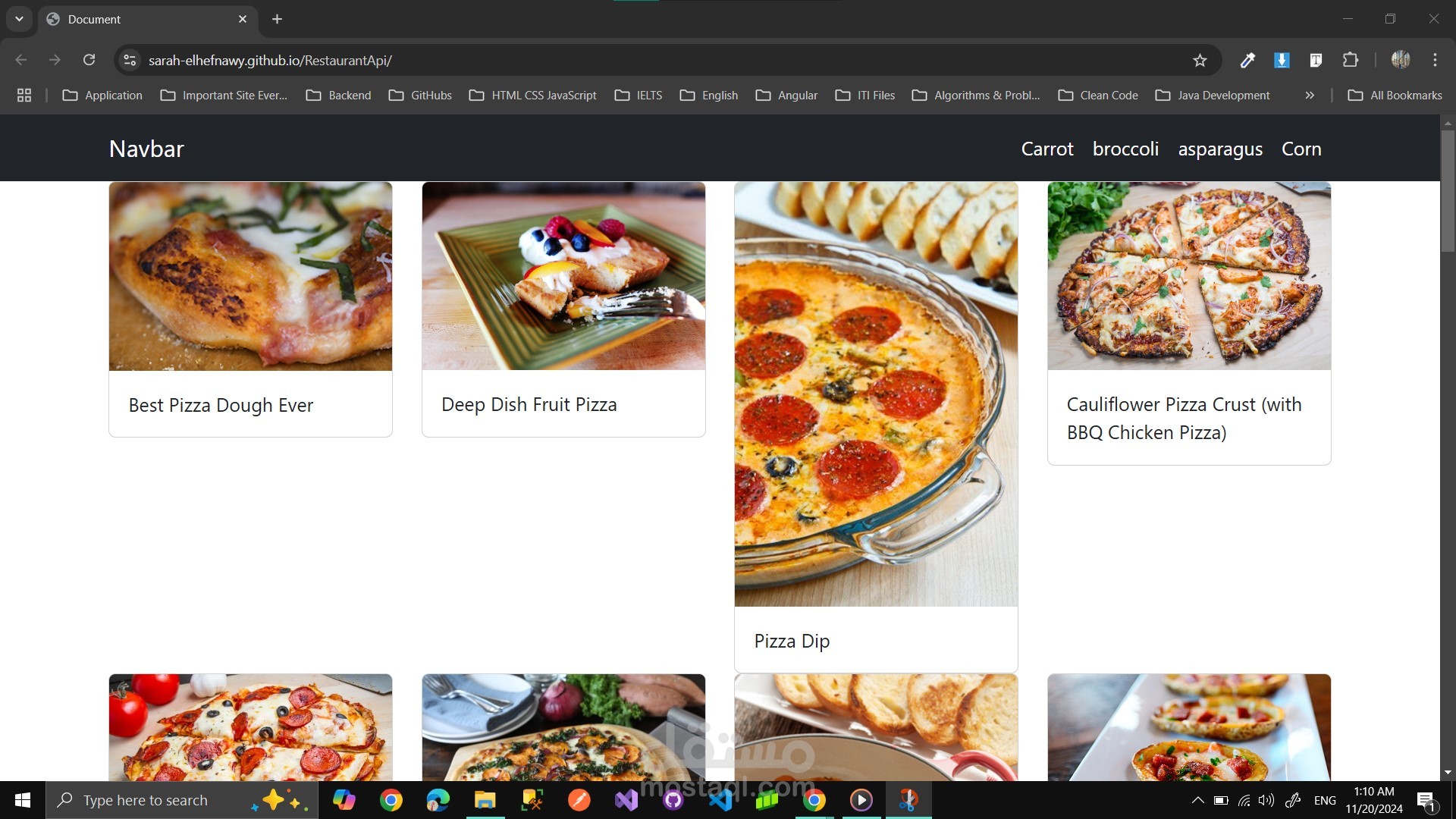Click the Deep Dish Fruit Pizza image
The image size is (1456, 819).
[x=563, y=276]
